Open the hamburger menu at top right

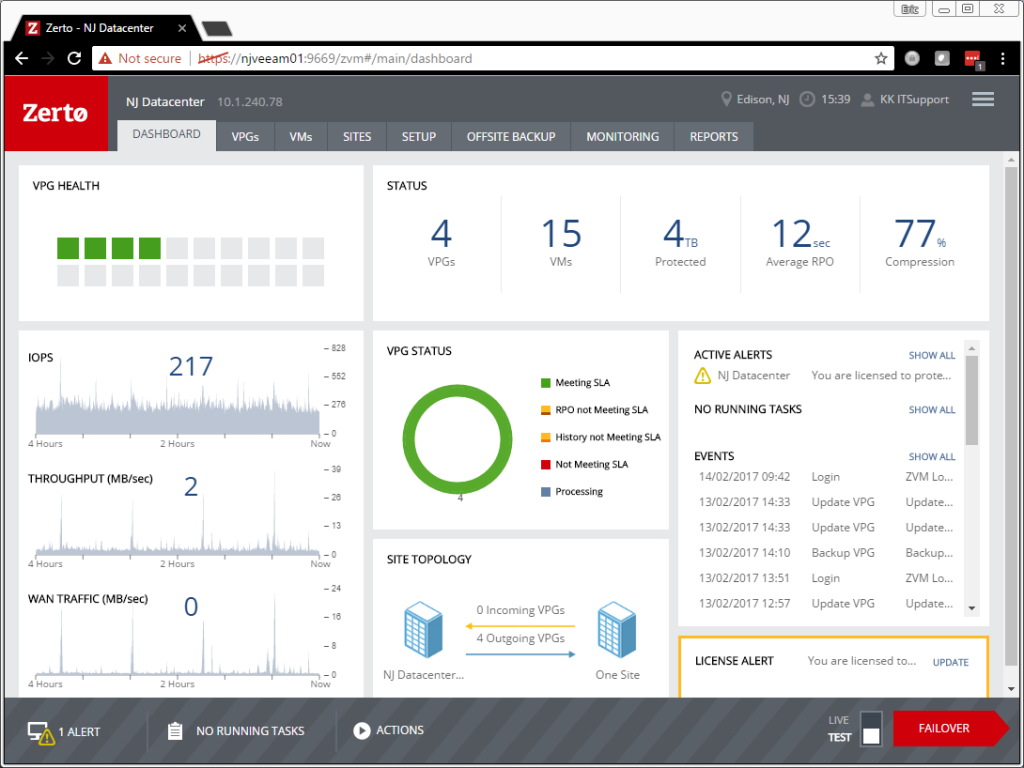[x=982, y=99]
